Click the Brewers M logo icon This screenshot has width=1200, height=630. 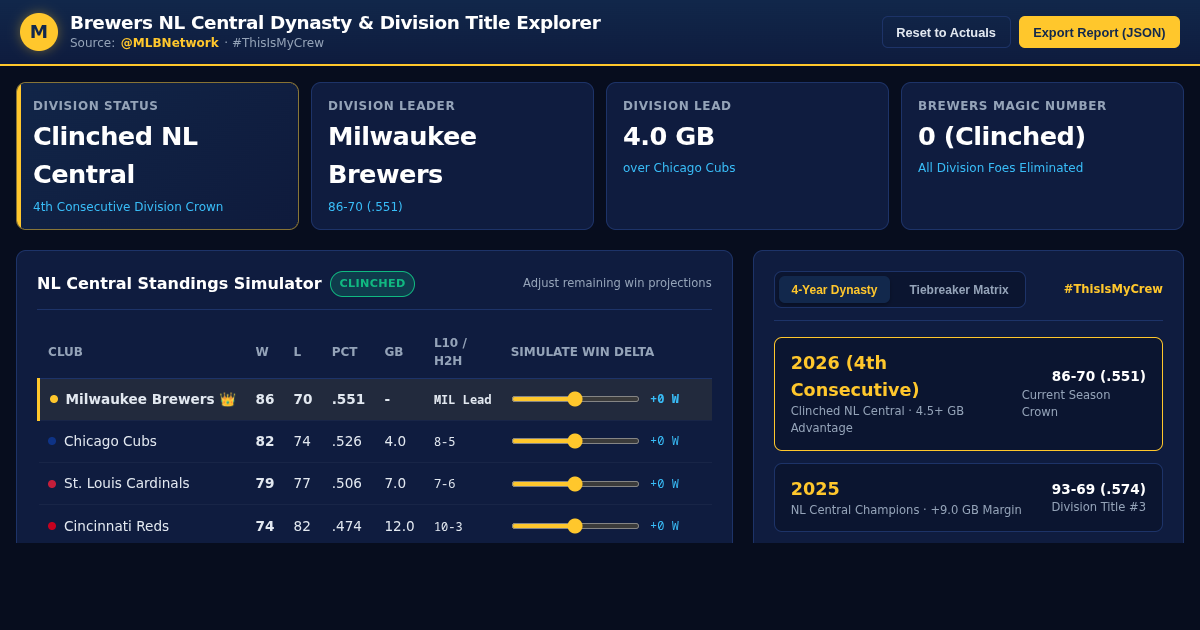[39, 32]
